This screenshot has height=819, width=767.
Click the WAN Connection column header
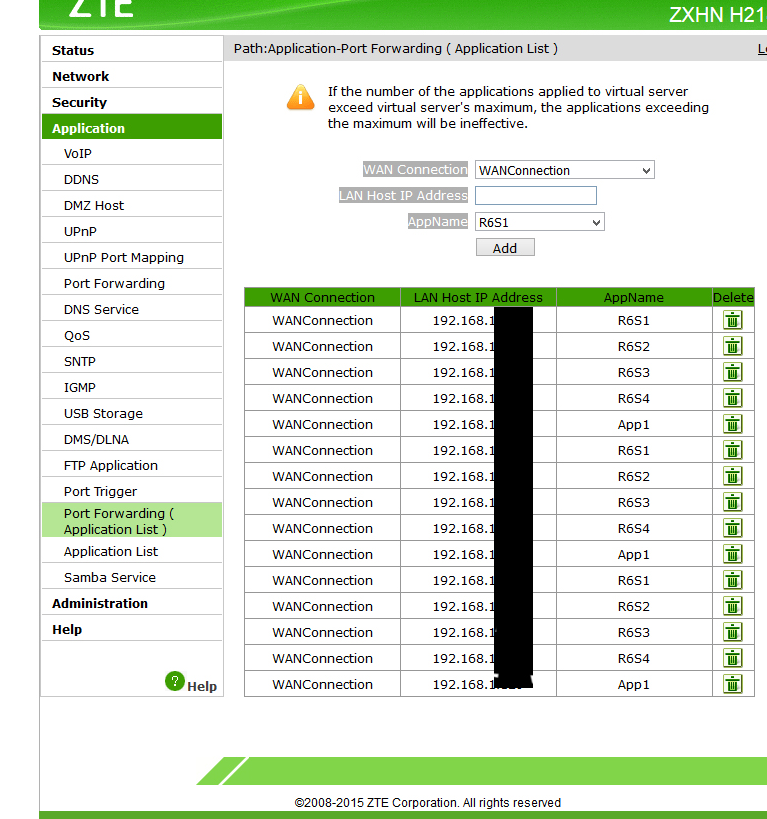[x=322, y=297]
